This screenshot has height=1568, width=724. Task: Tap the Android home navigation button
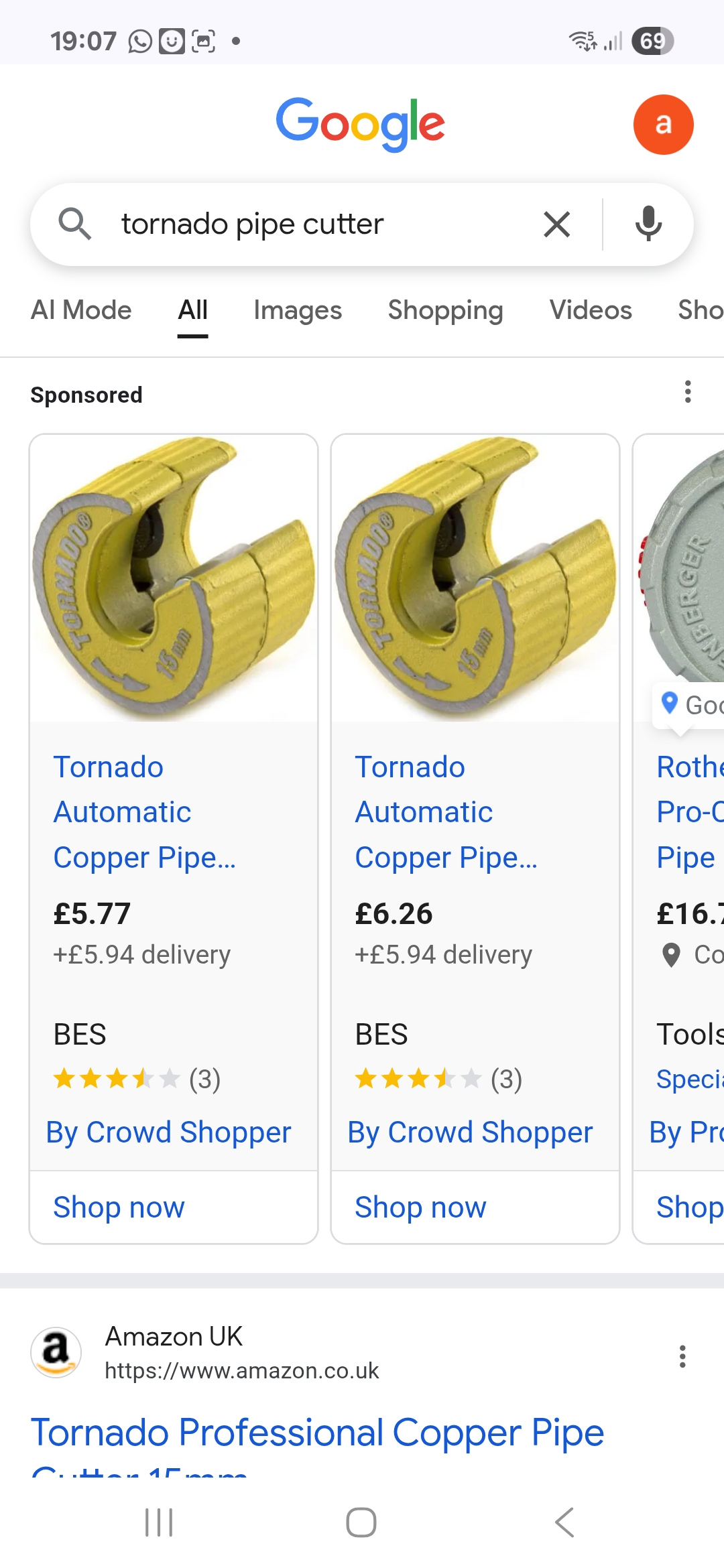[x=361, y=1522]
